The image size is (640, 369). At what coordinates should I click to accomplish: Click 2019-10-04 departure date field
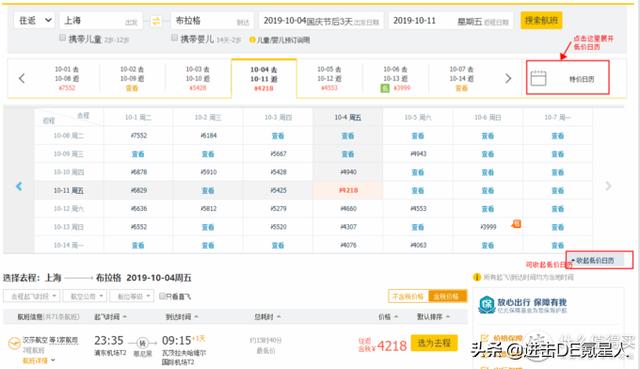[x=321, y=20]
